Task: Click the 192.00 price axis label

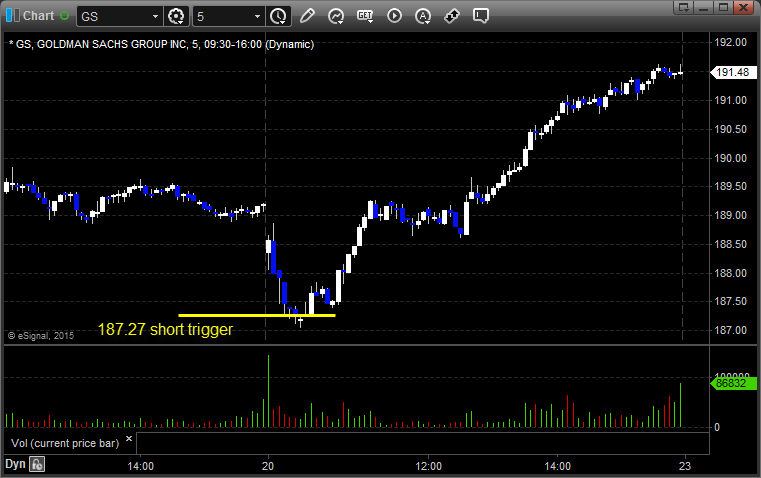Action: 730,42
